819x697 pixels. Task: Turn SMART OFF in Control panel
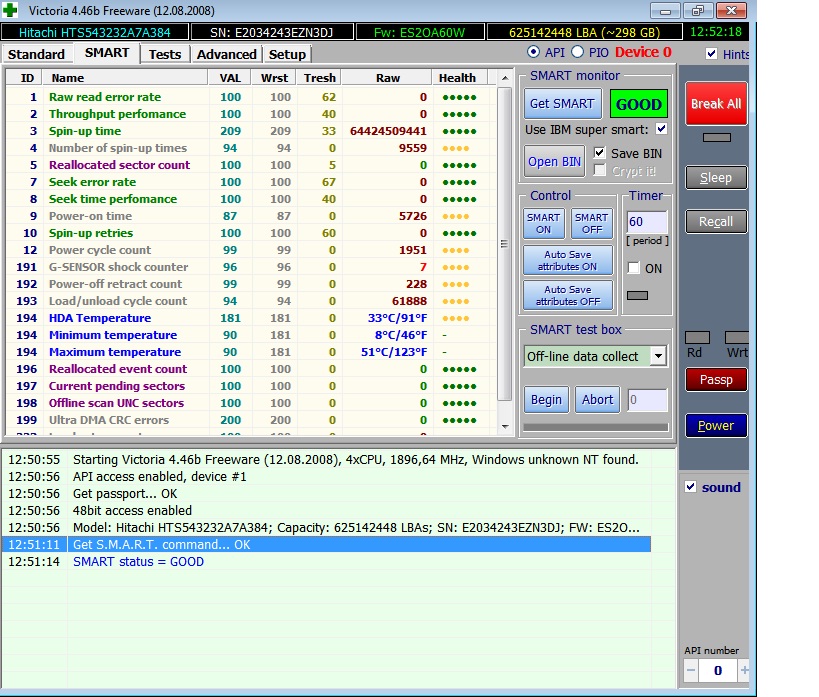tap(591, 223)
